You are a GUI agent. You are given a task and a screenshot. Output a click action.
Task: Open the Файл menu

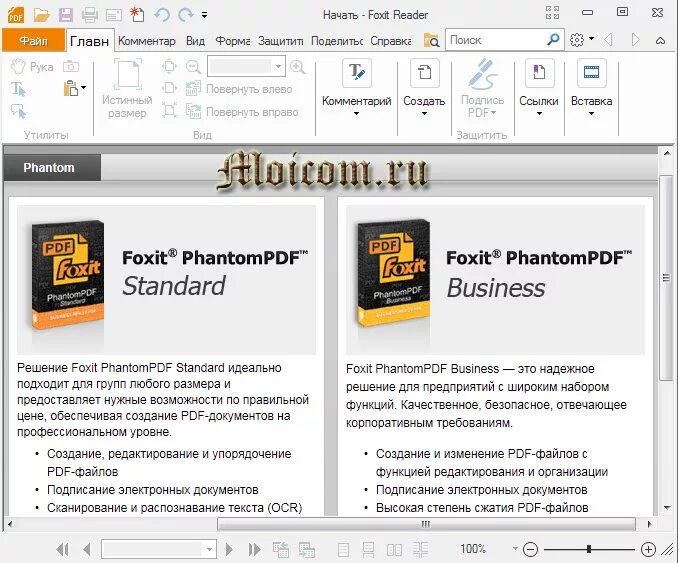tap(33, 41)
